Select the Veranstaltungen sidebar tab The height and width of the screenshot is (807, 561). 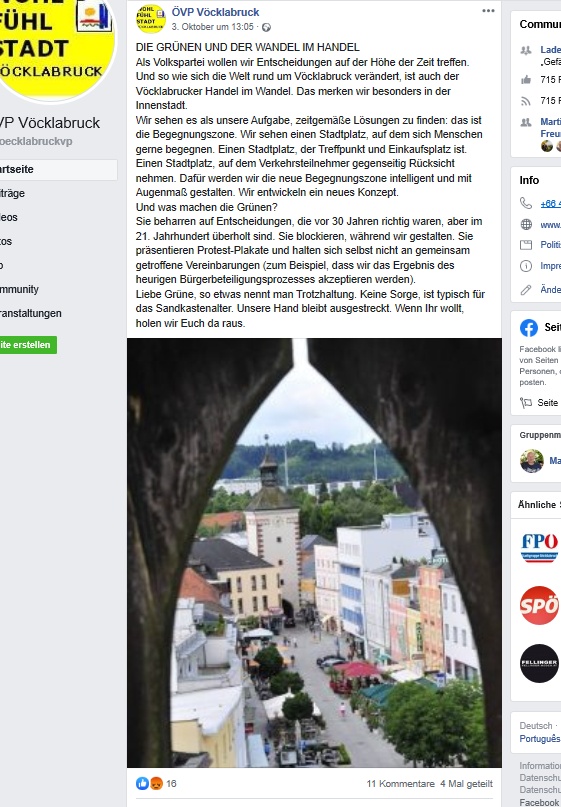57,313
